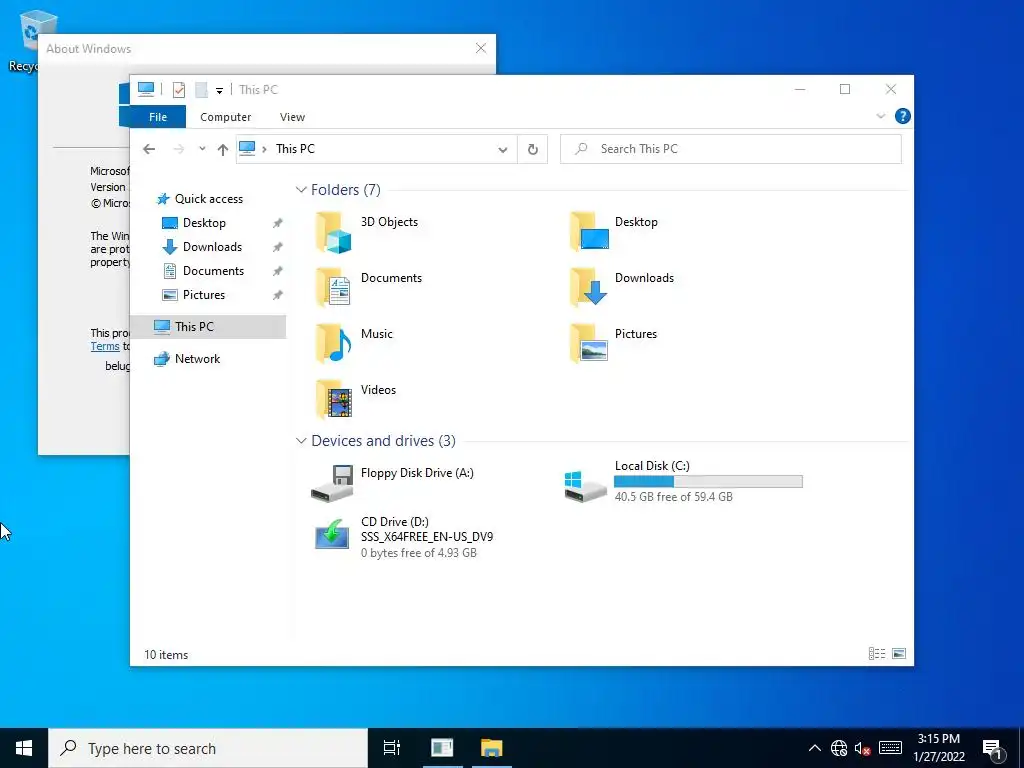Select the Floppy Disk Drive (A:) icon
Screen dimensions: 1024x768
(x=332, y=483)
